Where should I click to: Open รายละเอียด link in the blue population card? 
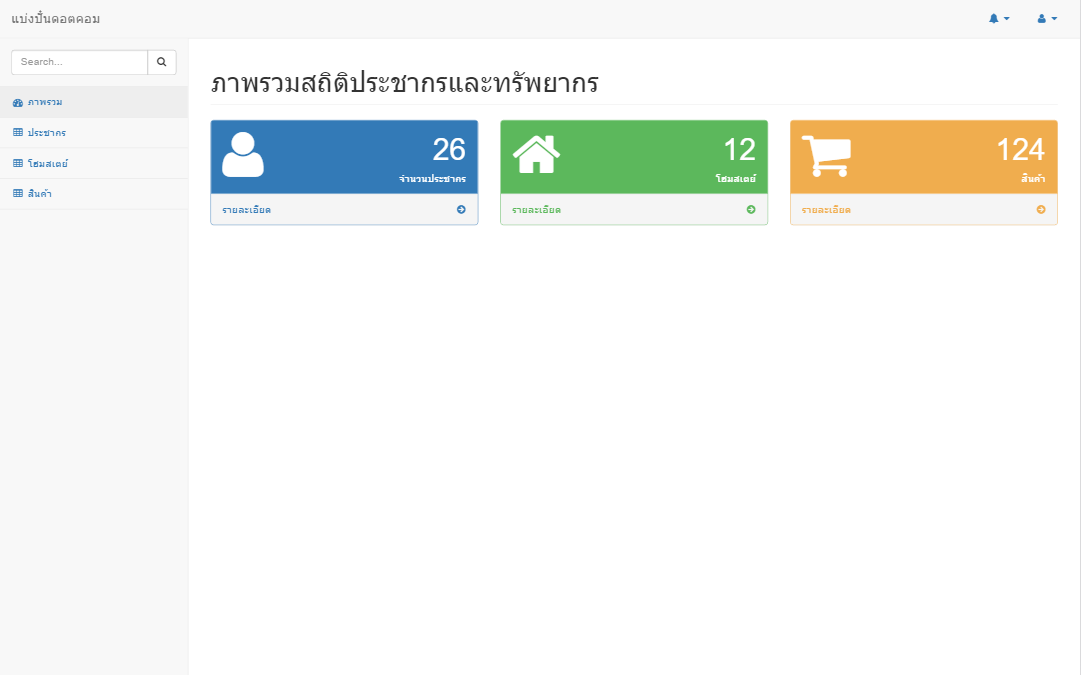point(247,210)
